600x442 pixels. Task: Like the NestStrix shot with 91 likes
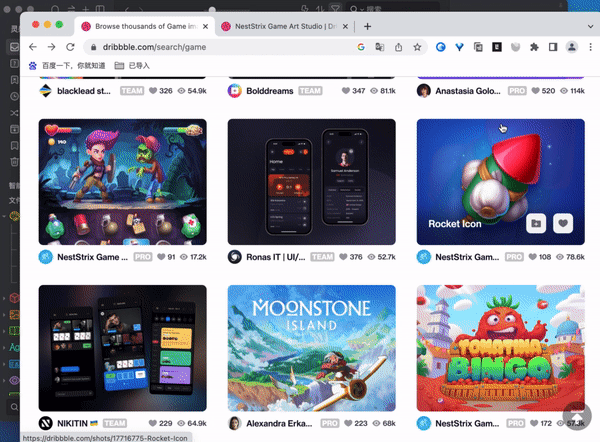coord(161,257)
